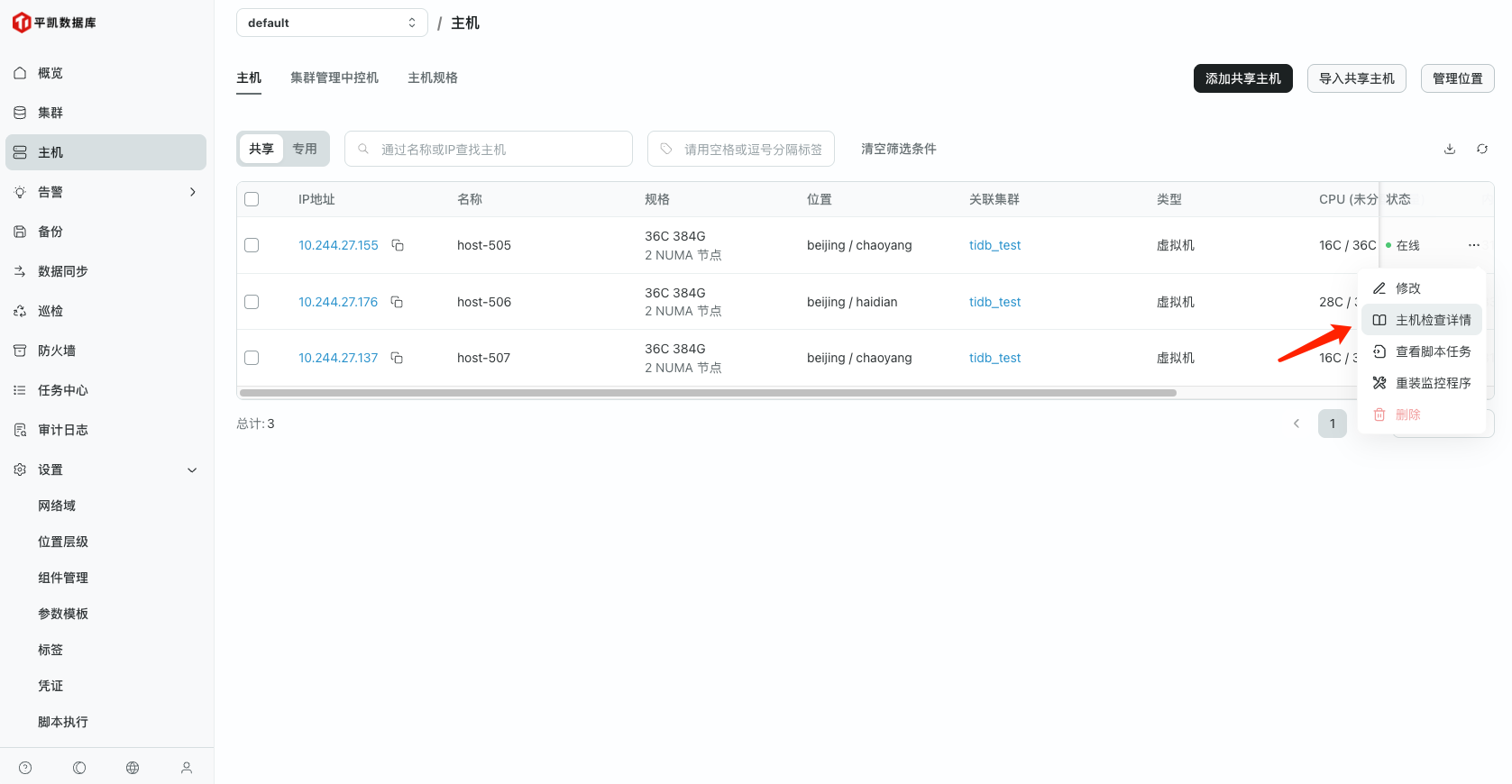Select the host-506 row checkbox
The width and height of the screenshot is (1512, 784).
(252, 302)
